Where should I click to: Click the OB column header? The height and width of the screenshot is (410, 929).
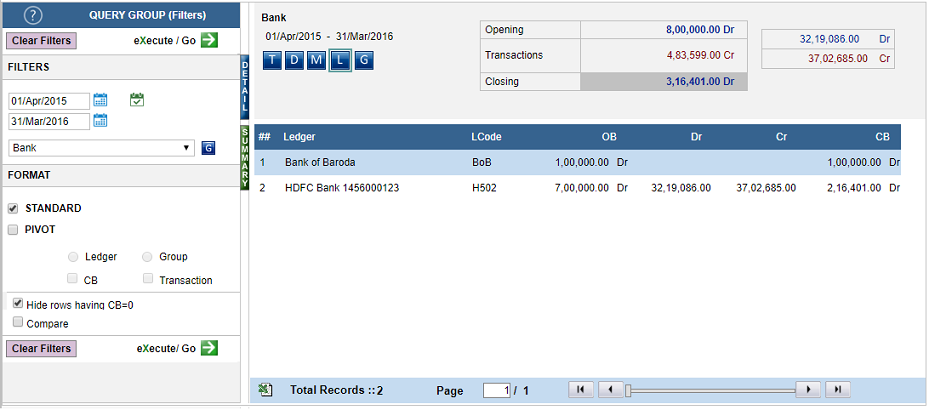click(609, 137)
